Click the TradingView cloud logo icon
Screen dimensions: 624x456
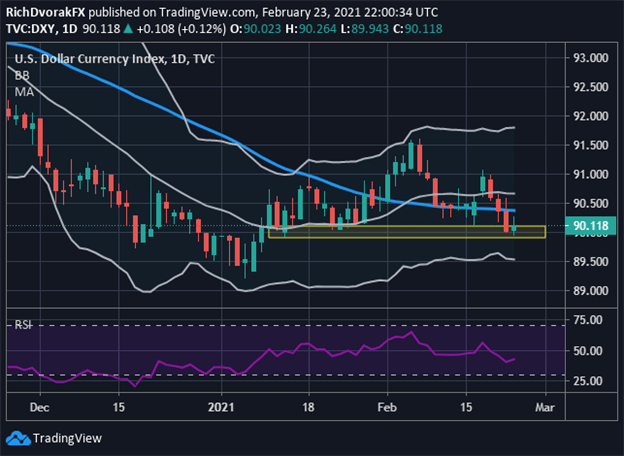pyautogui.click(x=18, y=438)
